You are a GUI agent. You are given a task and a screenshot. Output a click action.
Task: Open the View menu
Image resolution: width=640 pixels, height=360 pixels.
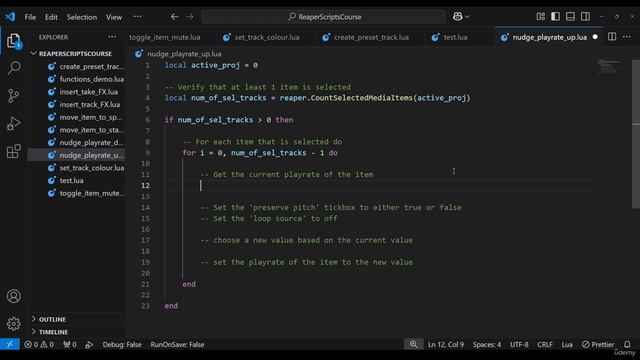(114, 17)
